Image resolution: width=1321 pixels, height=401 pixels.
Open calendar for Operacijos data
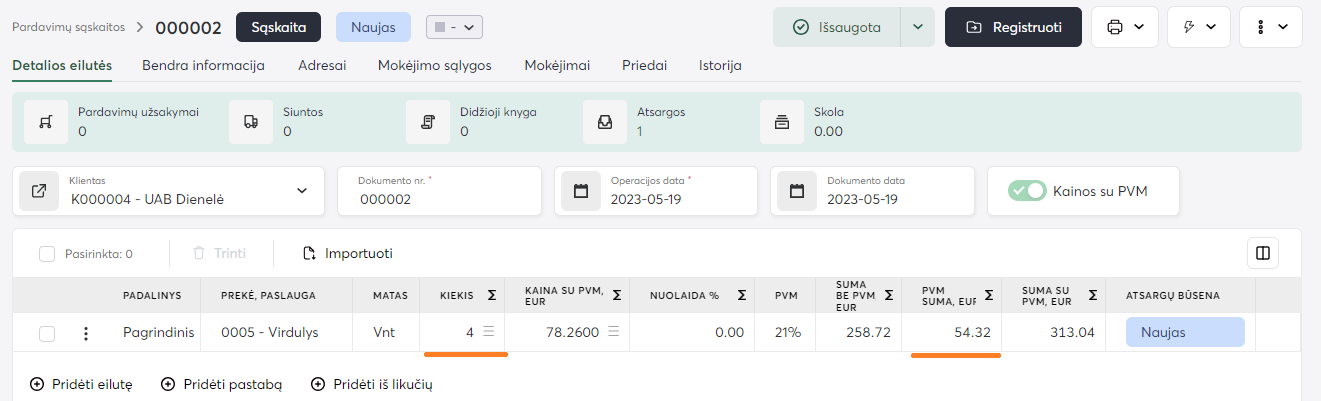pyautogui.click(x=581, y=190)
